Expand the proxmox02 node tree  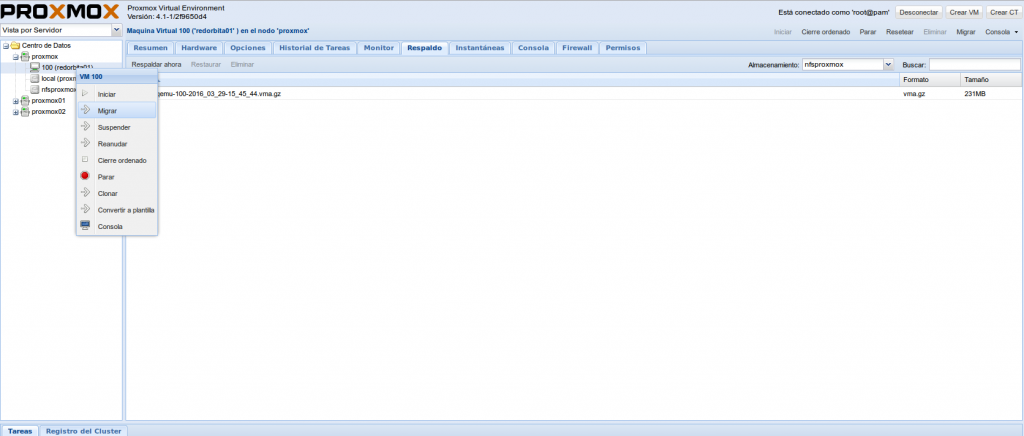tap(15, 111)
